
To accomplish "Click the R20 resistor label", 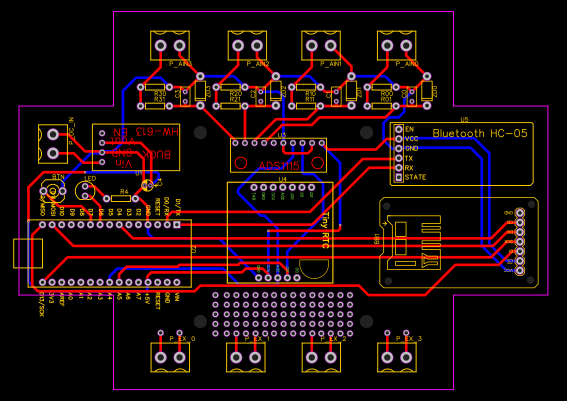I will pos(235,94).
